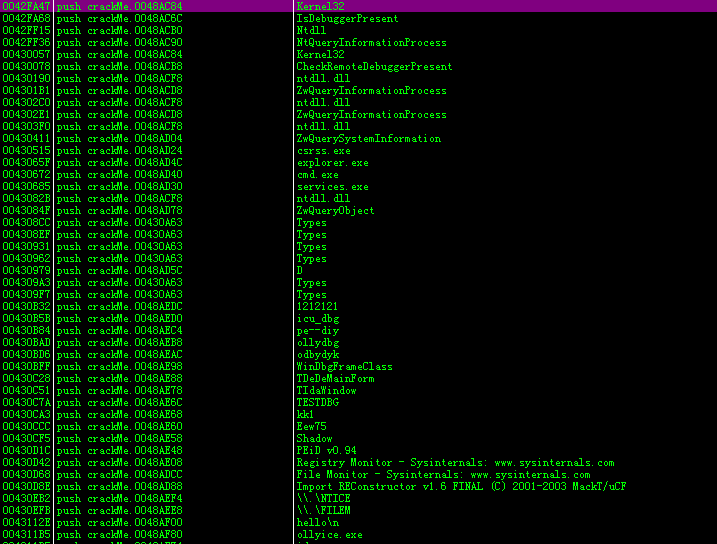Select push crackMe.0048AC90 instruction
Screen dimensions: 717x544
coord(119,43)
